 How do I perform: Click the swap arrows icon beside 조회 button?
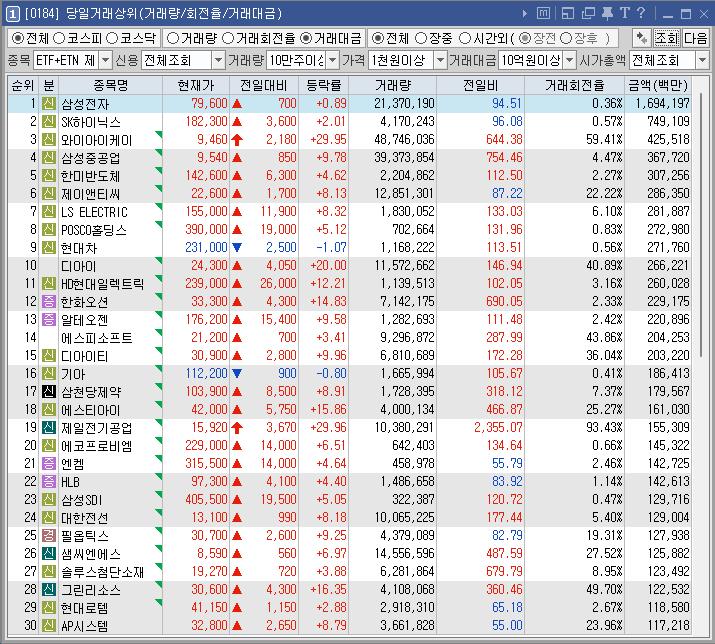click(642, 38)
